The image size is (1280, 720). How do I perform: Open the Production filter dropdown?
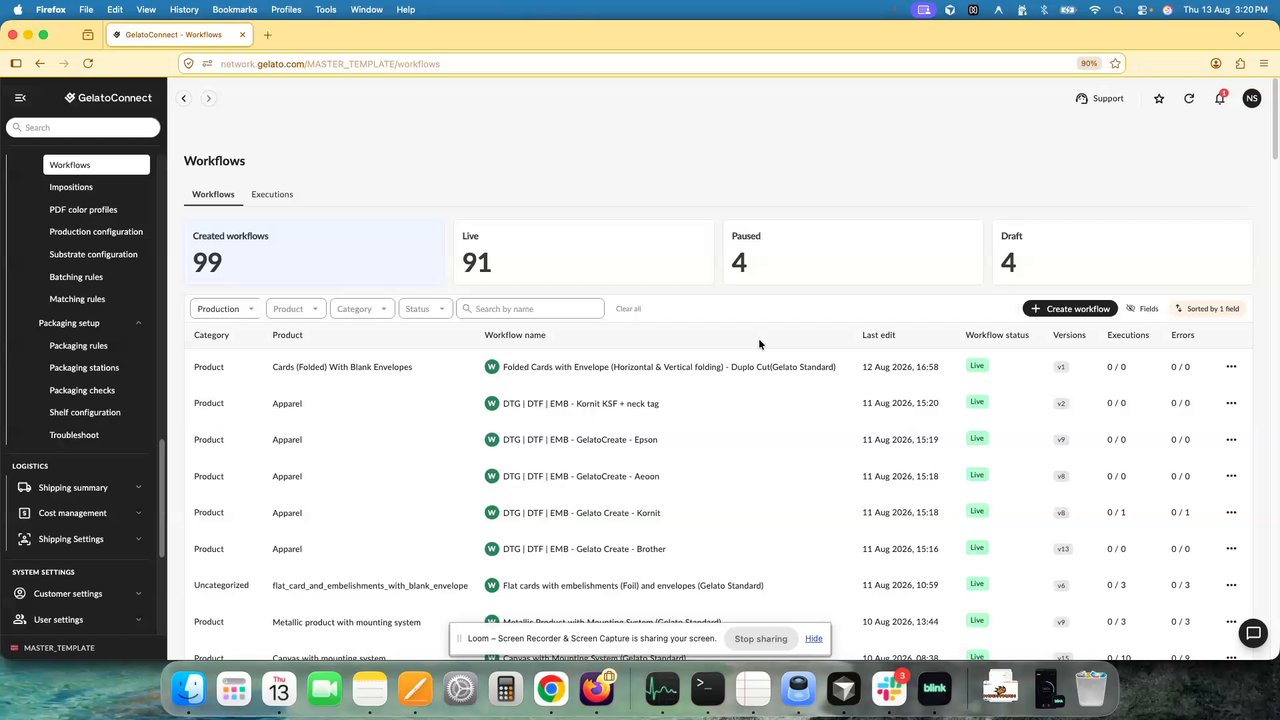click(x=226, y=309)
